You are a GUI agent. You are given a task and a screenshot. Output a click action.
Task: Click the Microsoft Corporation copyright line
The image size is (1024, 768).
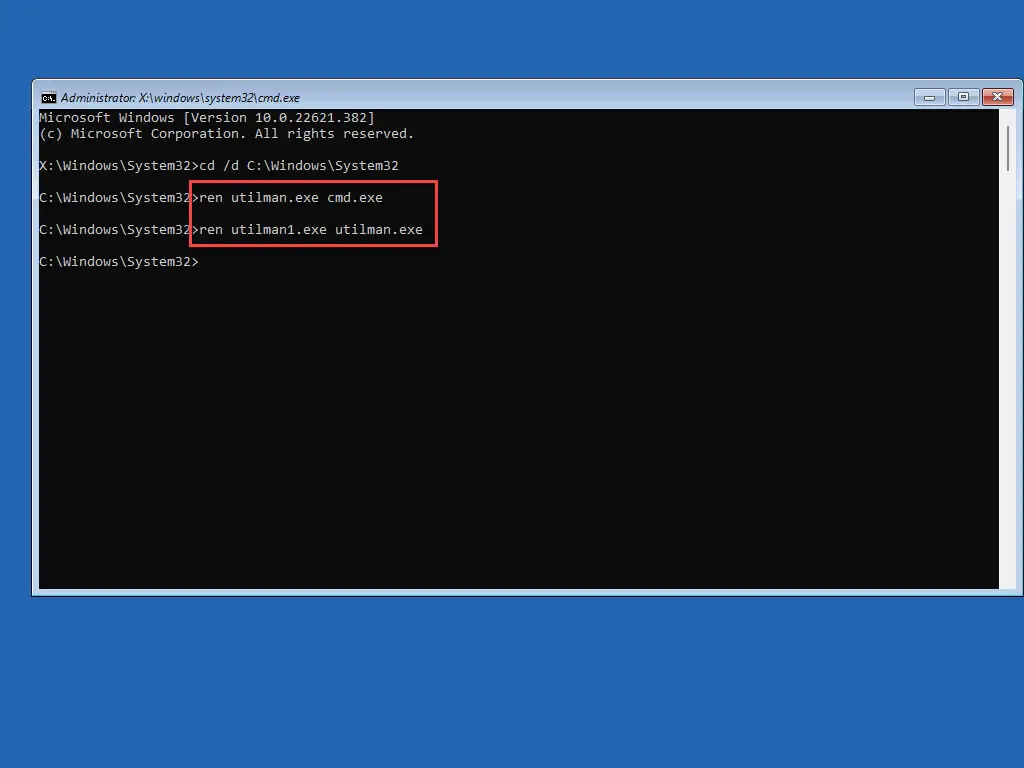point(225,133)
